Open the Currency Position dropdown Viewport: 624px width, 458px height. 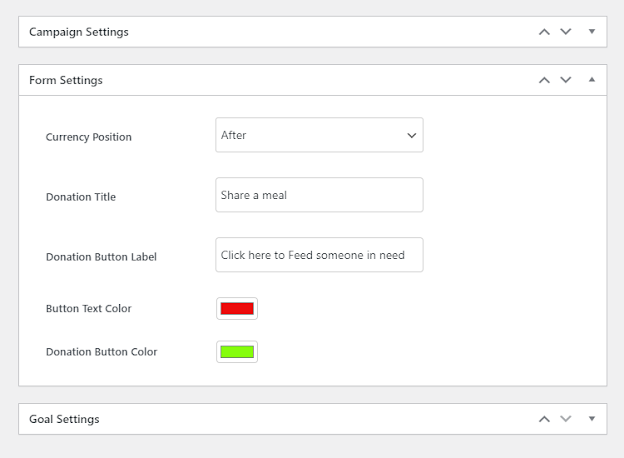pyautogui.click(x=319, y=135)
